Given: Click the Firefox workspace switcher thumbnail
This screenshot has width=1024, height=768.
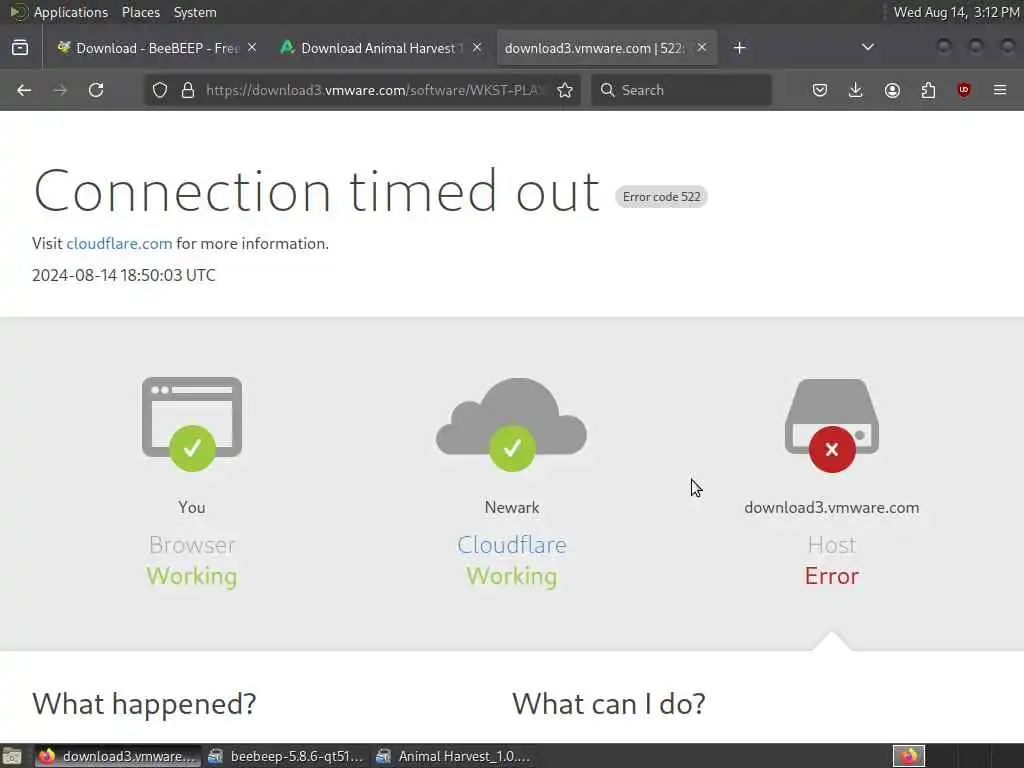Looking at the screenshot, I should click(908, 756).
